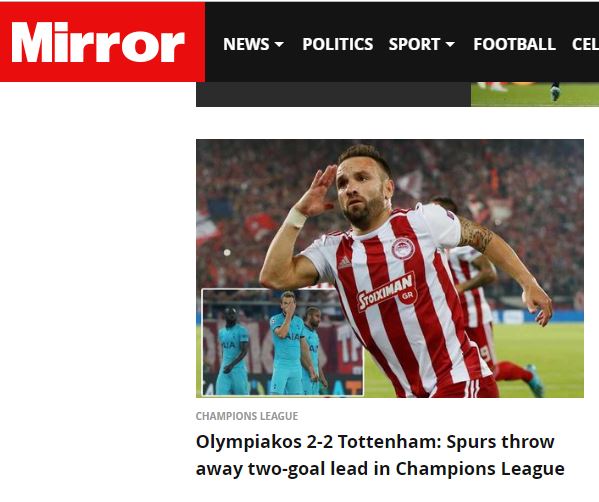Click the dark article banner above the photo
Screen dimensions: 599x502
pos(333,94)
